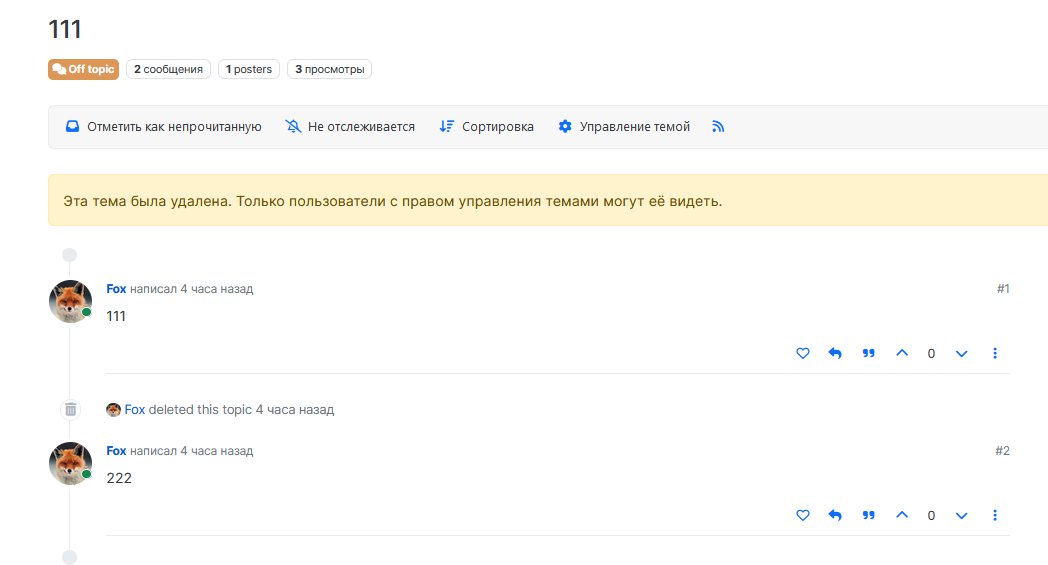Open the Сортировка dropdown
1048x565 pixels.
(487, 126)
